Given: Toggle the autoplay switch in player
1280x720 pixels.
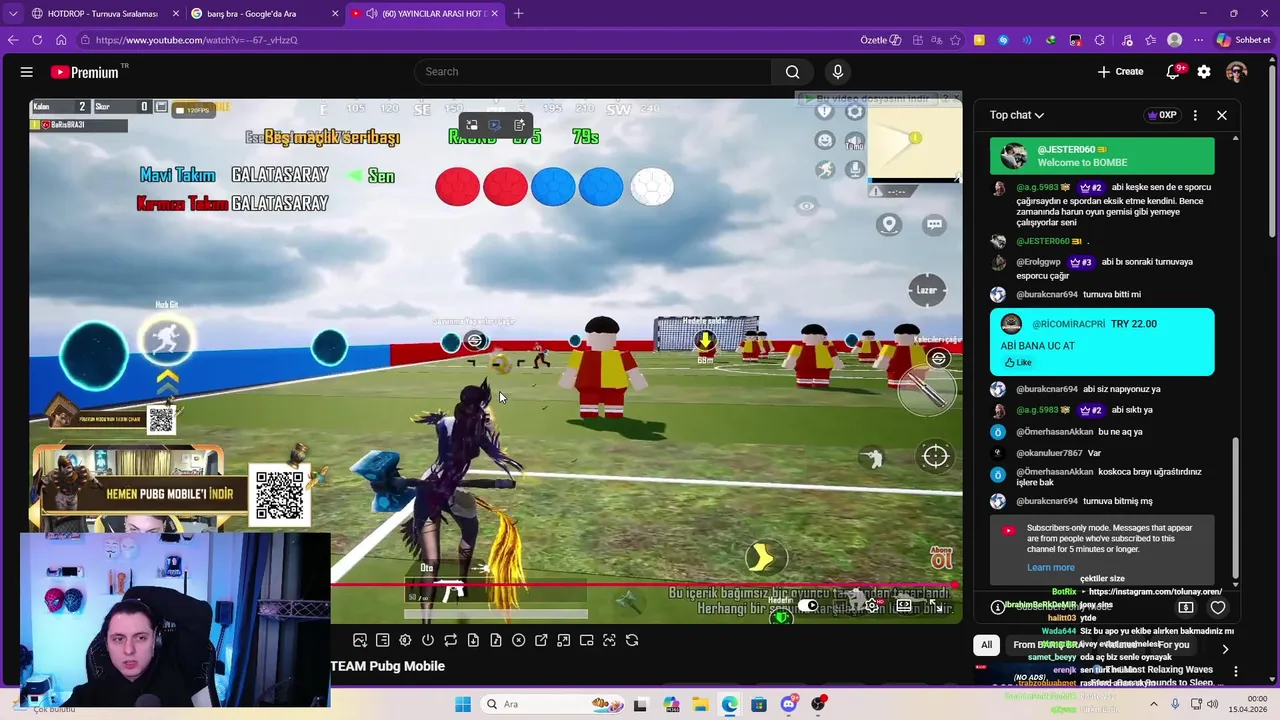Looking at the screenshot, I should [808, 605].
